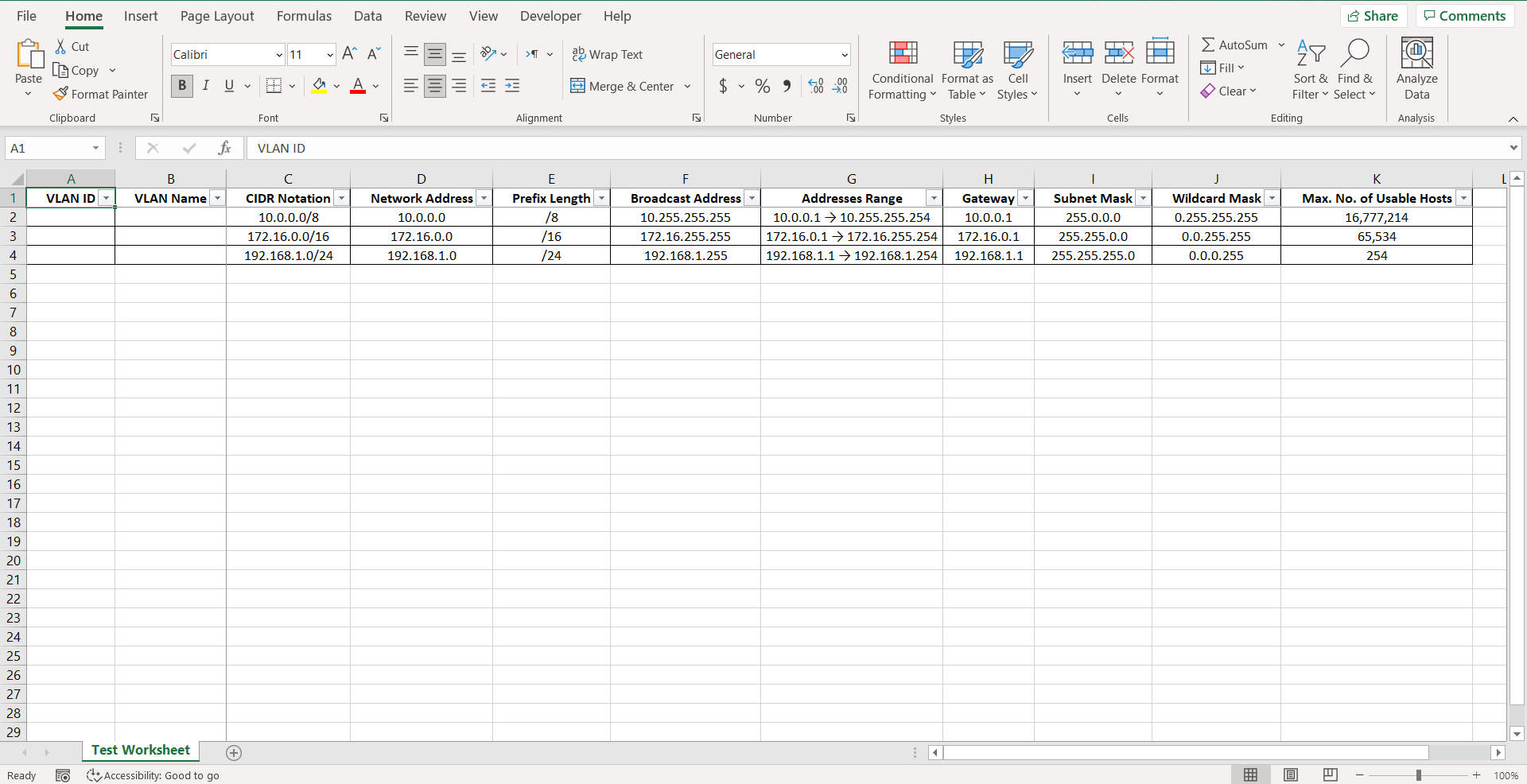Click the Paste clipboard icon
This screenshot has width=1527, height=784.
pyautogui.click(x=29, y=53)
